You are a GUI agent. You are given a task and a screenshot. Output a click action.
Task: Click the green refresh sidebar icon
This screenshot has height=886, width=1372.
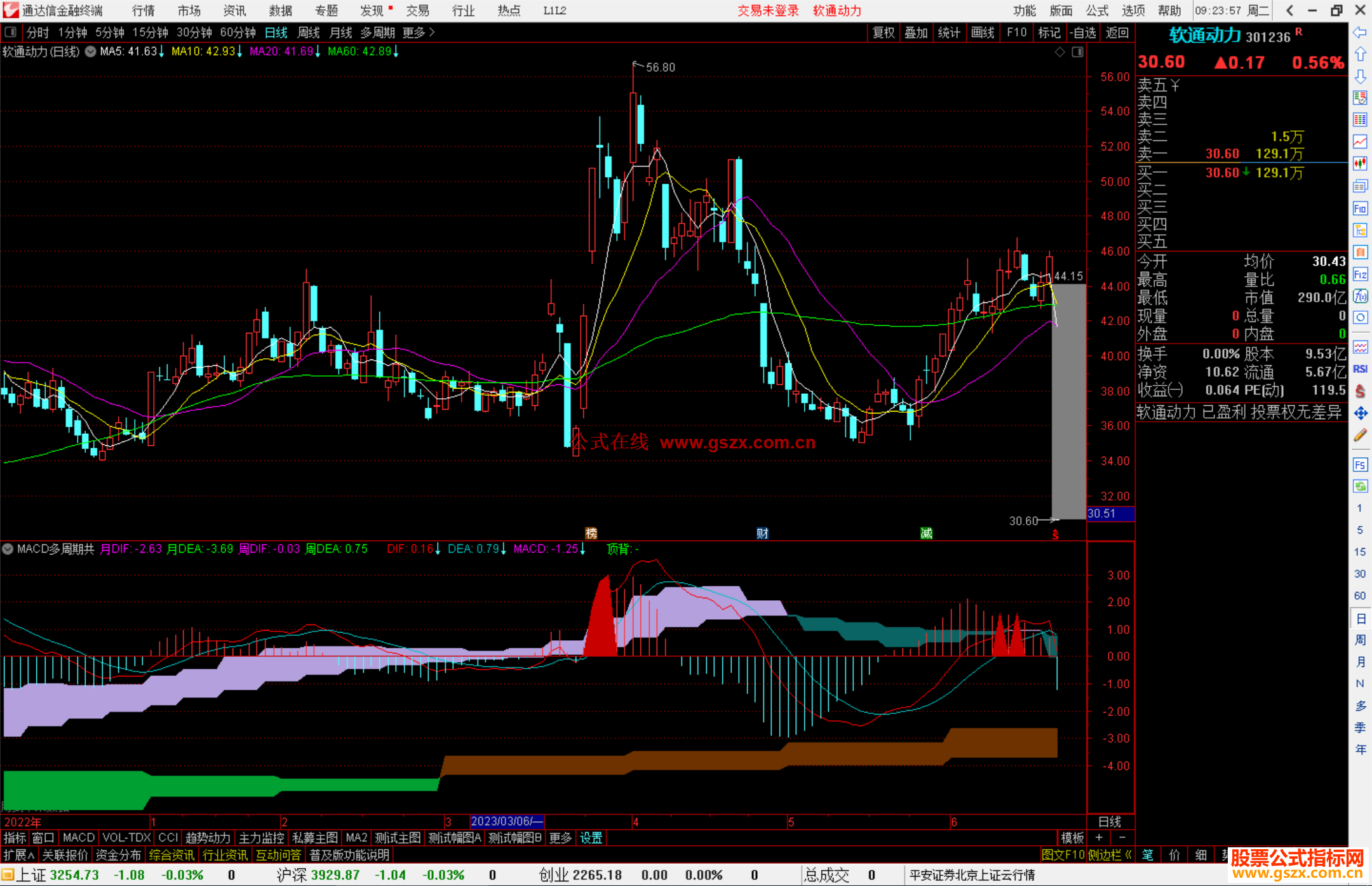click(1359, 487)
